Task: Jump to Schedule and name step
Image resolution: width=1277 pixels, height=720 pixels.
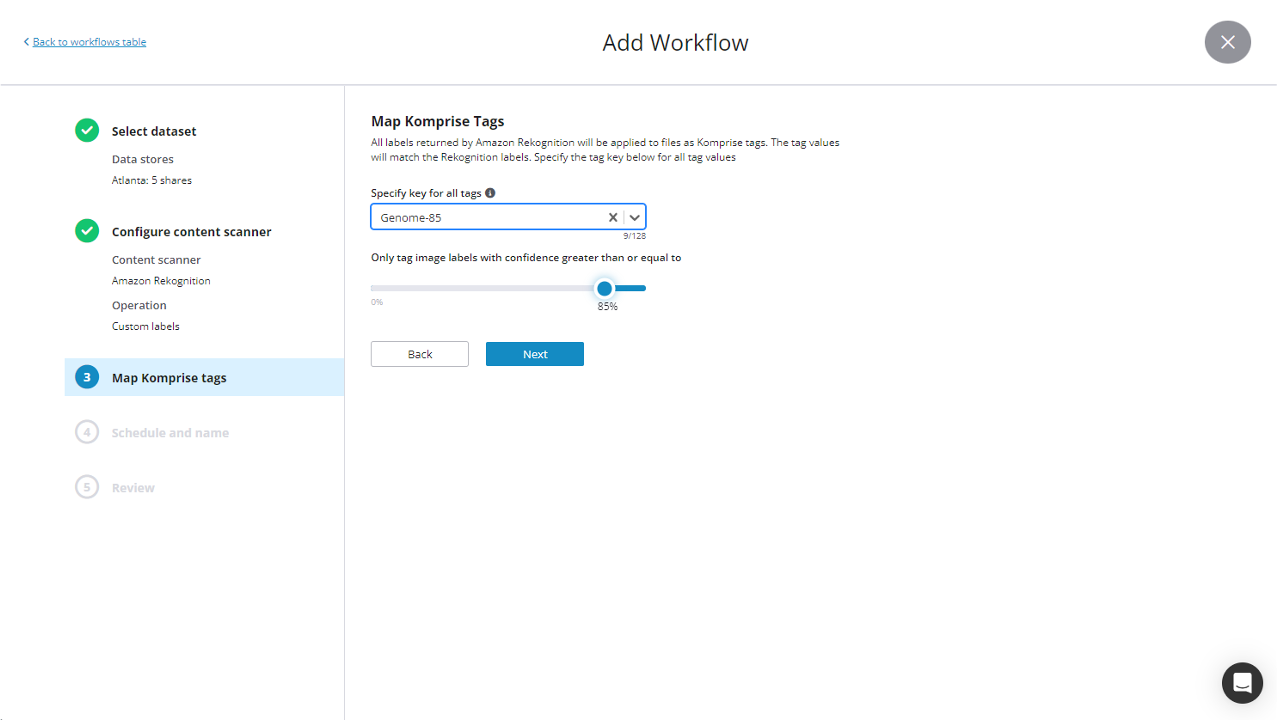Action: coord(170,433)
